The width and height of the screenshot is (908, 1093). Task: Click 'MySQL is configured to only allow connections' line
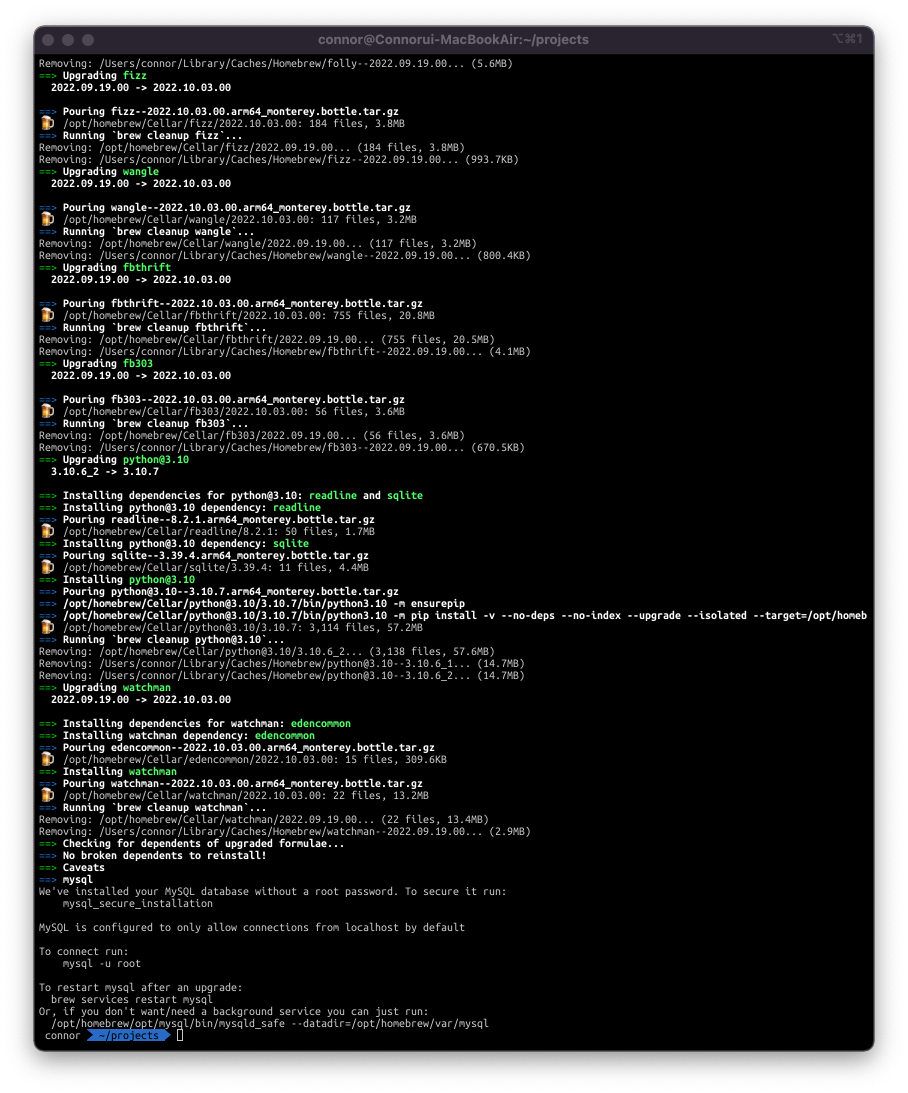coord(252,928)
